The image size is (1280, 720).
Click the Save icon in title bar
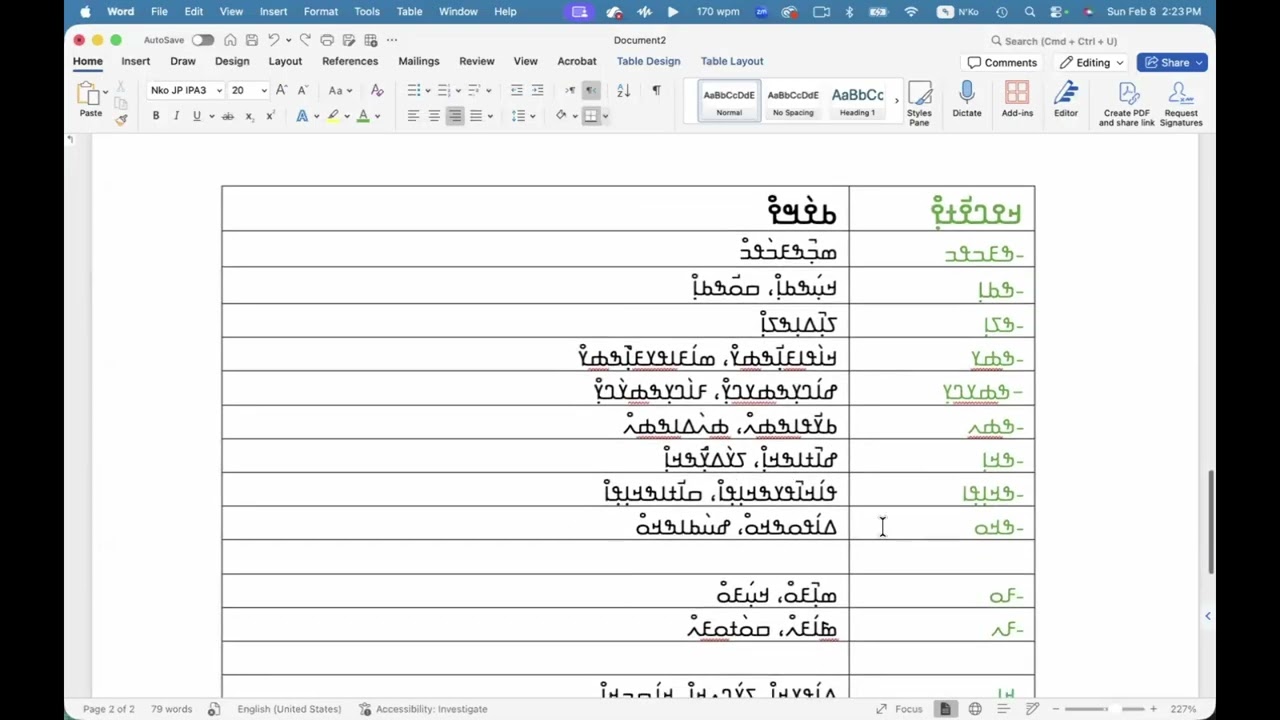(x=251, y=40)
